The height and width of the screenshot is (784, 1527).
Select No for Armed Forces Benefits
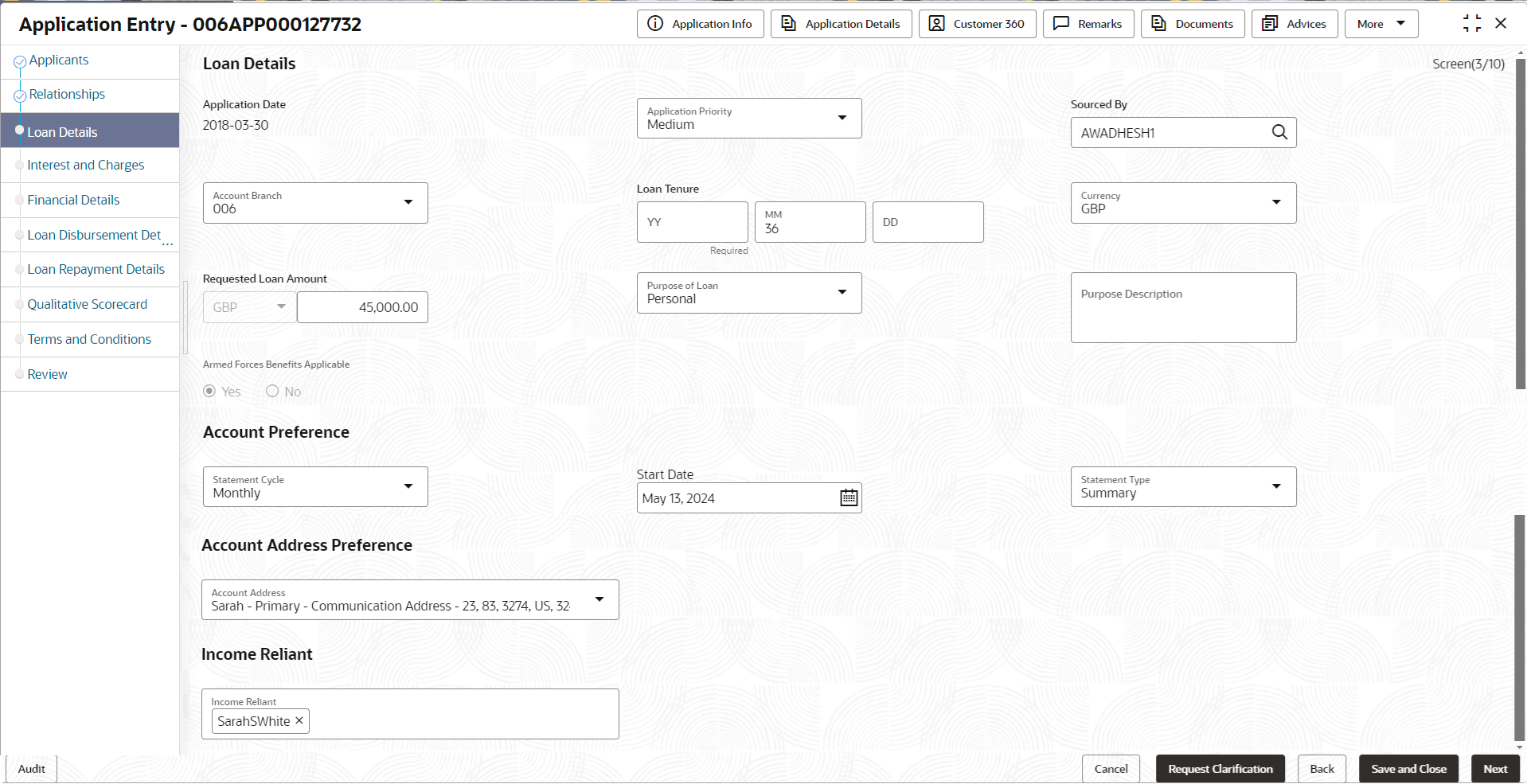pyautogui.click(x=272, y=391)
